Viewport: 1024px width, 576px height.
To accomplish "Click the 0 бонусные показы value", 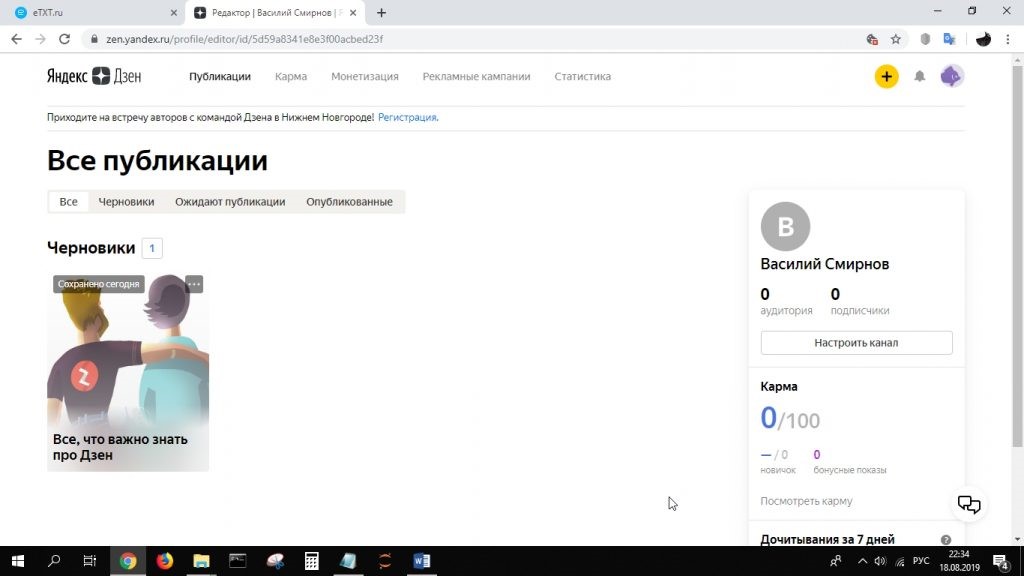I will [850, 462].
